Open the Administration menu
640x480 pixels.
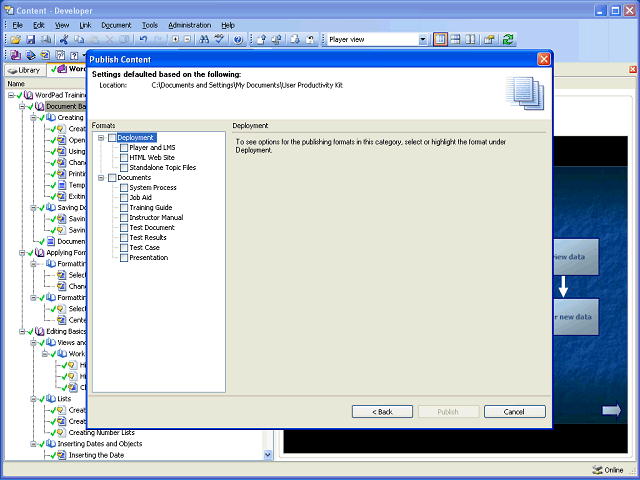pyautogui.click(x=189, y=25)
